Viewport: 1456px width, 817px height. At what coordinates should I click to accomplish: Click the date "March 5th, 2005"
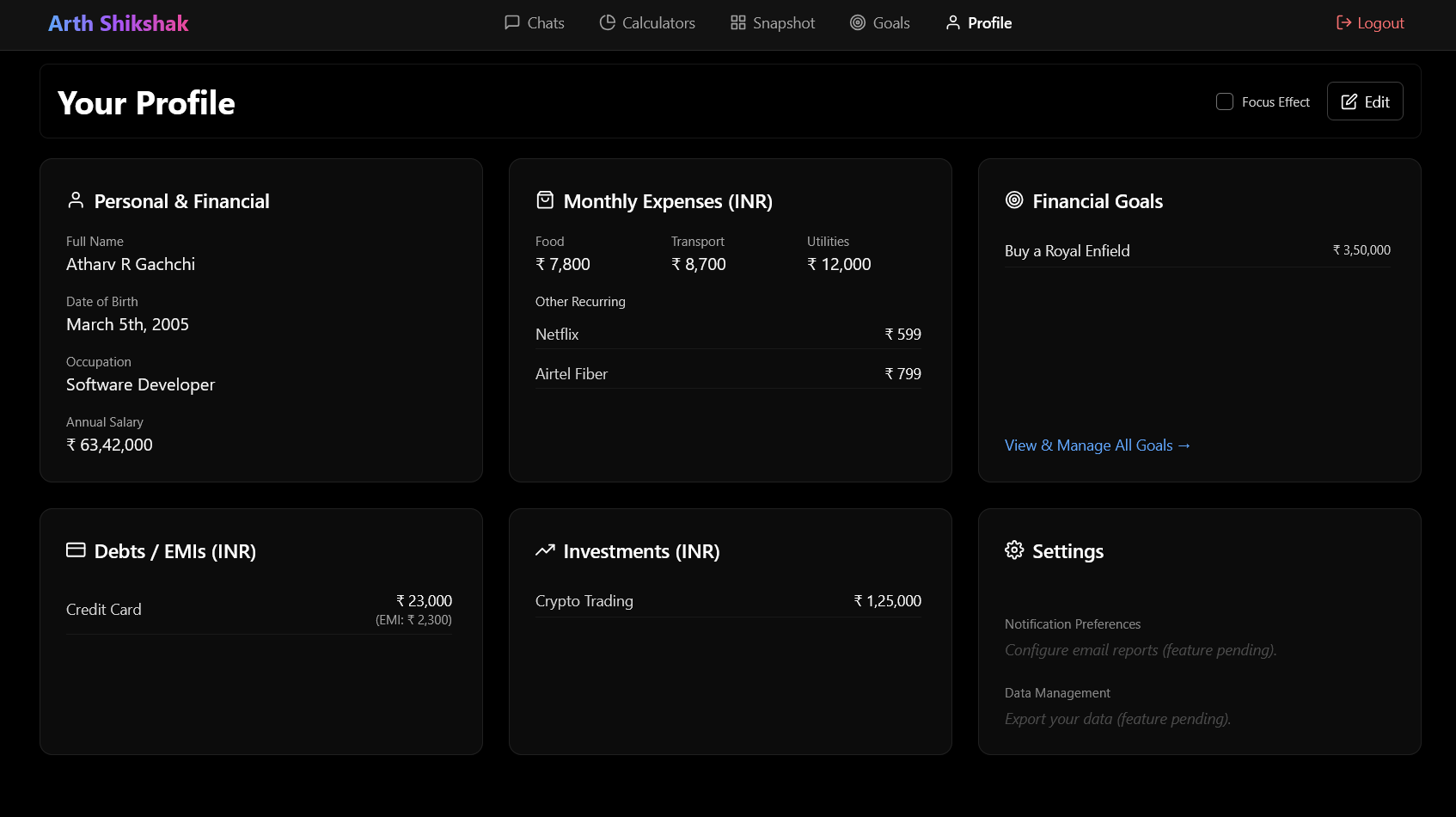tap(127, 324)
